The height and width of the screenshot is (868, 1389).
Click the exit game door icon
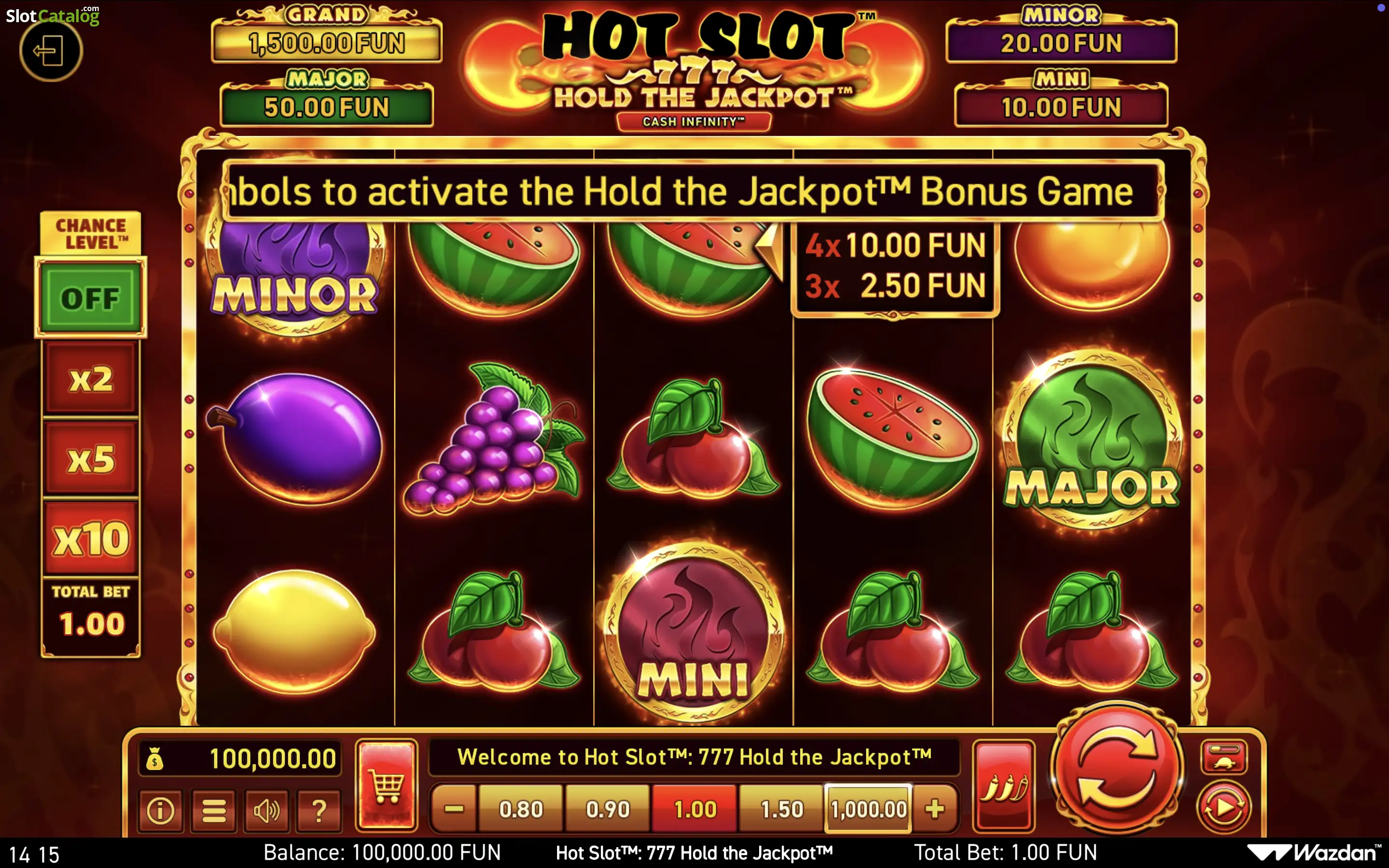click(51, 51)
